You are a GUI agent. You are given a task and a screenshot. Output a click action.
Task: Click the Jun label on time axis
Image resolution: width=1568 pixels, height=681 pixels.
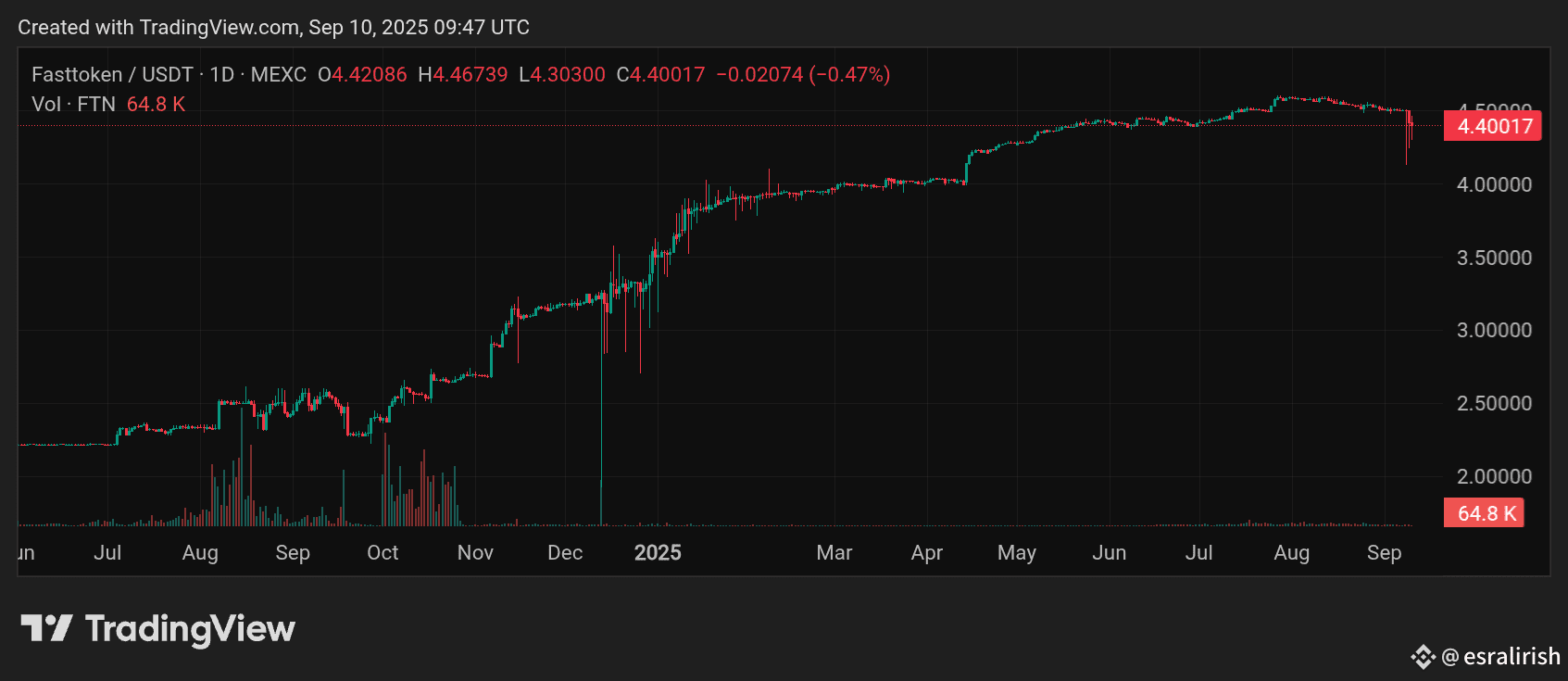(1110, 552)
